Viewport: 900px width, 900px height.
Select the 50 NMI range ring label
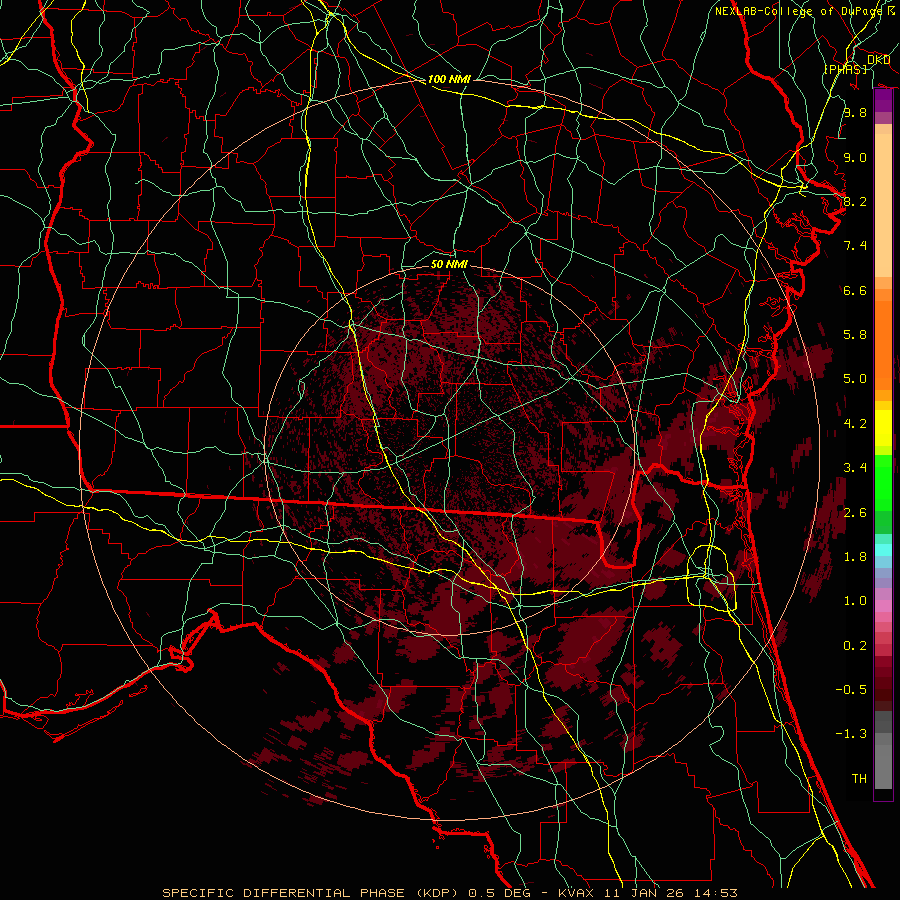[449, 265]
